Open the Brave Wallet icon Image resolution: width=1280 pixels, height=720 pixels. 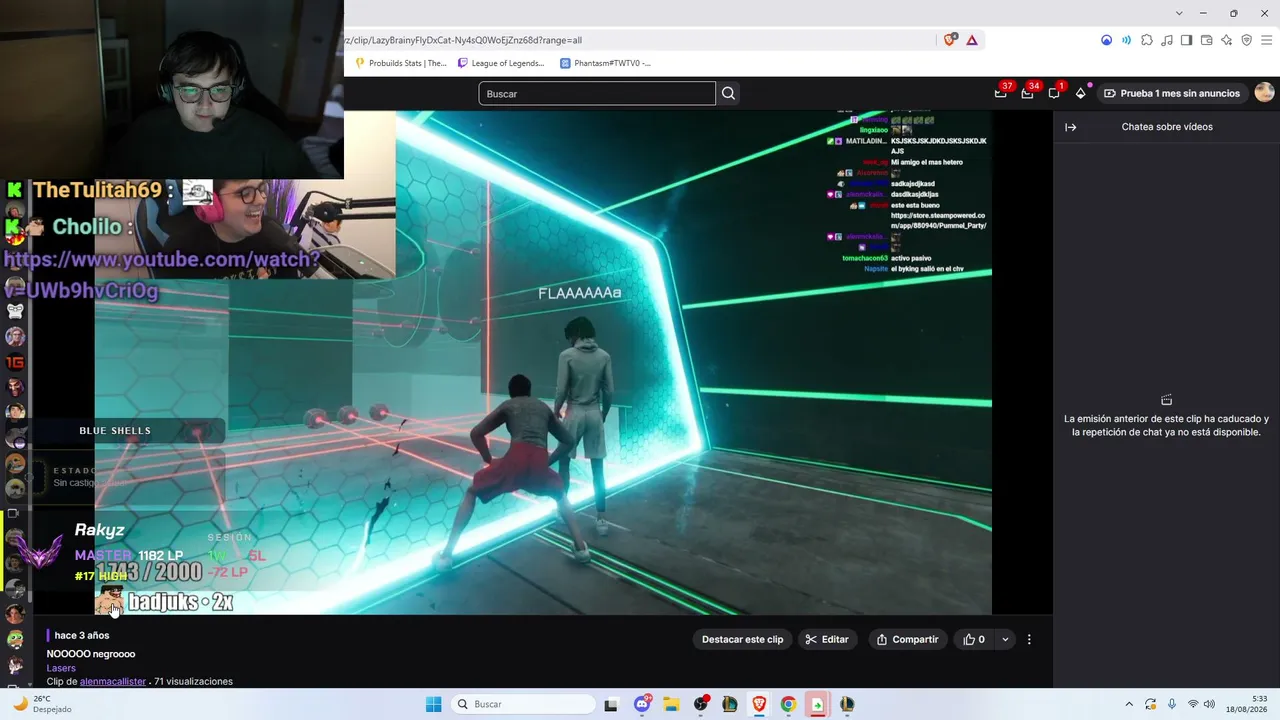click(1206, 40)
